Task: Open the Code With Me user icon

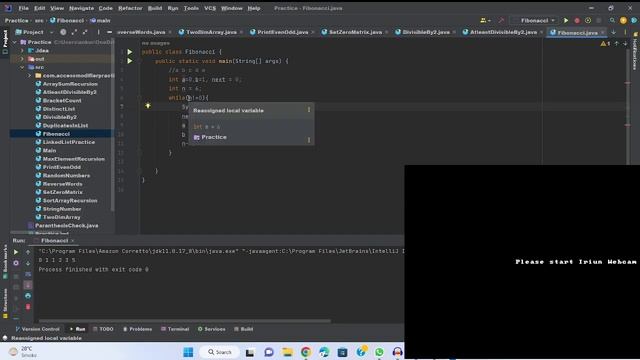Action: point(484,20)
